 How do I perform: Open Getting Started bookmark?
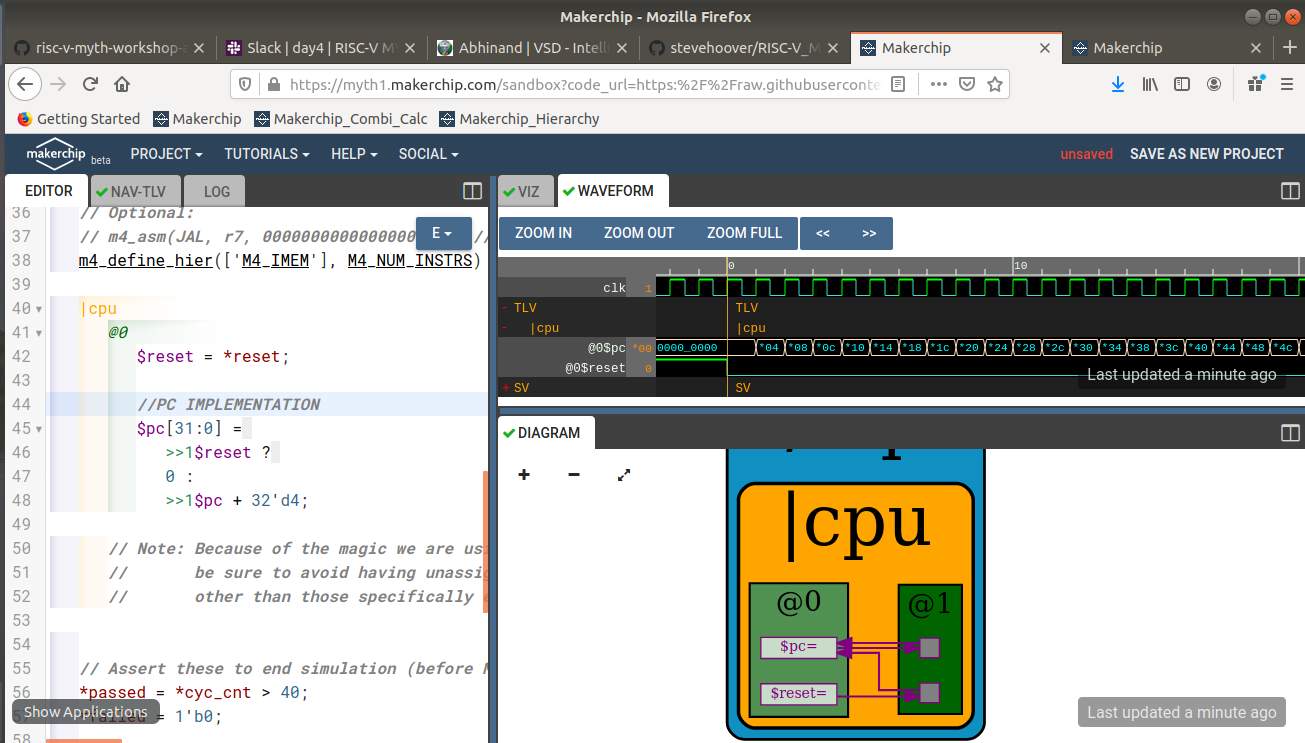pyautogui.click(x=79, y=119)
